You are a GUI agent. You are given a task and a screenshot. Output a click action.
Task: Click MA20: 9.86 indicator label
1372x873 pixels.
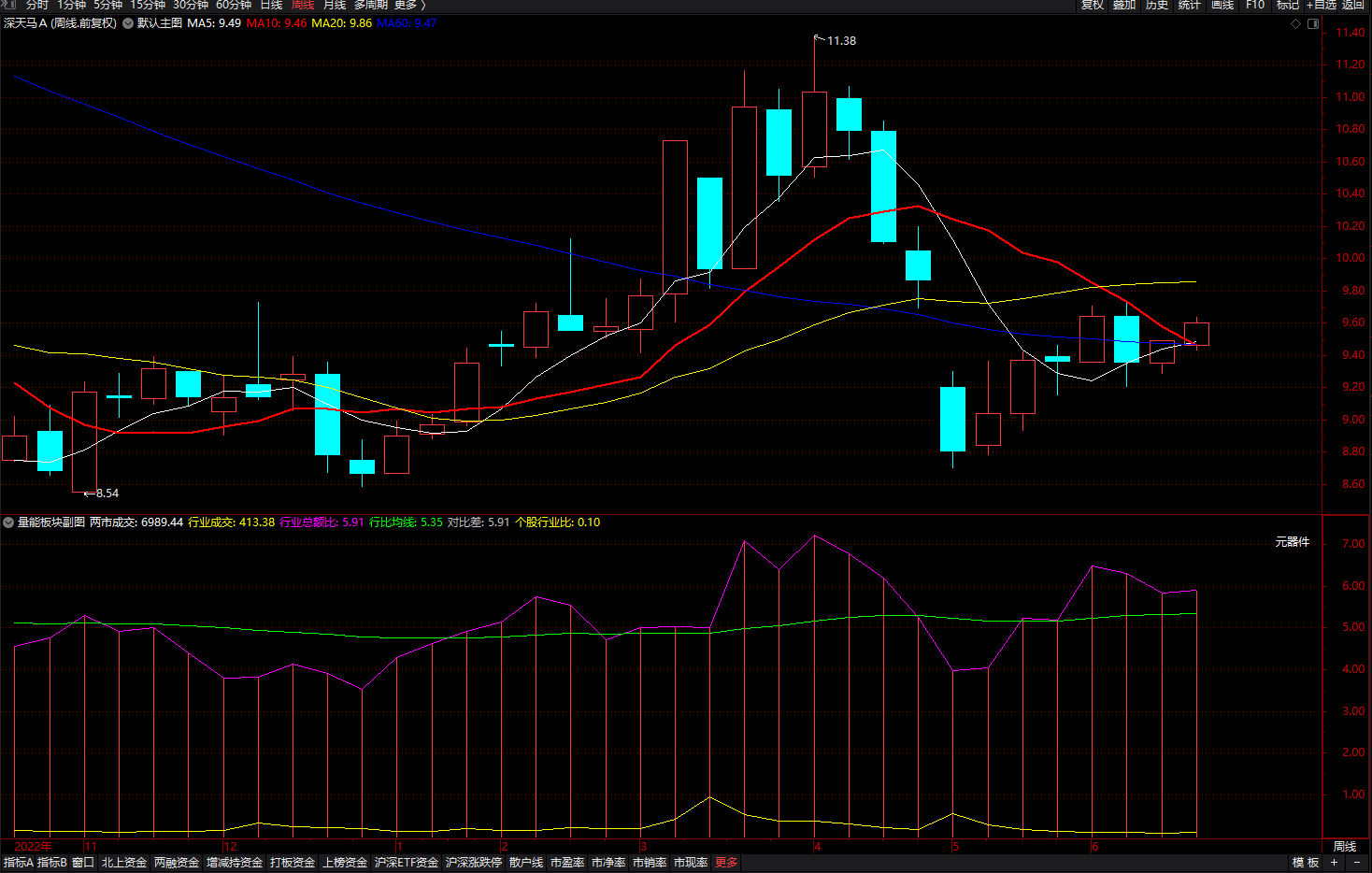tap(341, 23)
